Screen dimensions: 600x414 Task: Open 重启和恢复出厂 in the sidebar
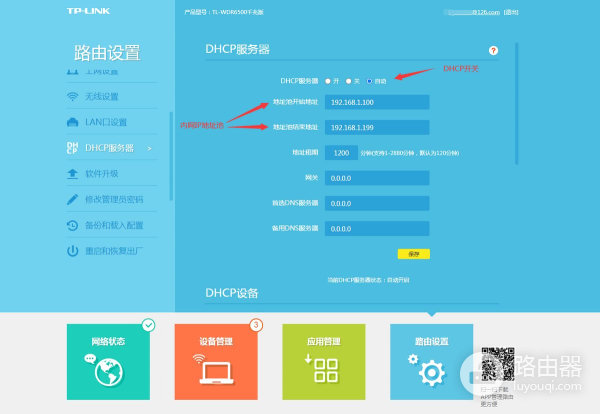(112, 251)
